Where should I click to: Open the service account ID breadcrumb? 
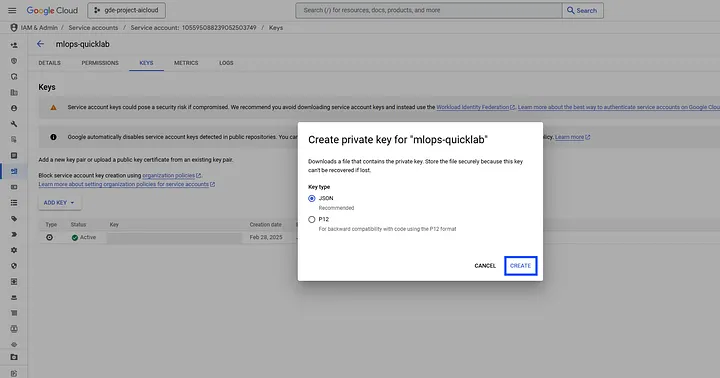pyautogui.click(x=193, y=28)
